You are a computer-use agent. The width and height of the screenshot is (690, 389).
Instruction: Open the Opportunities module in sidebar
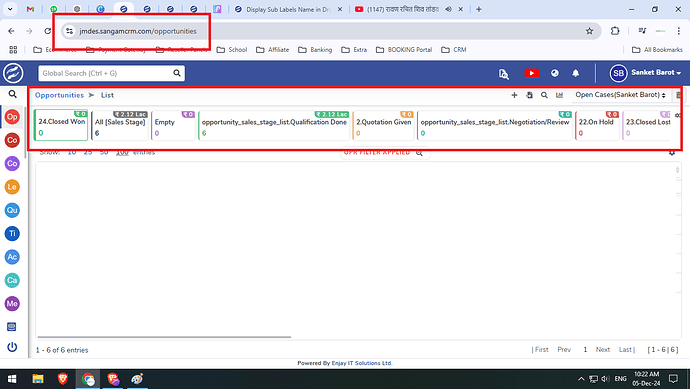click(x=12, y=117)
